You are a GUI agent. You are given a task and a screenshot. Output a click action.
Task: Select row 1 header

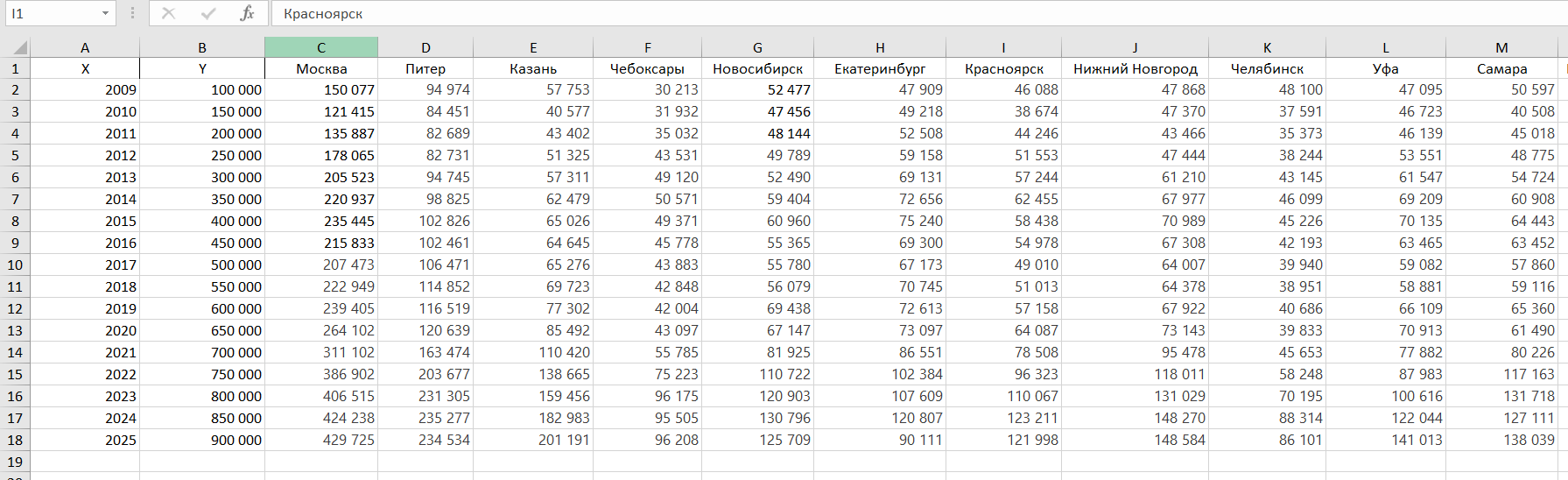coord(15,68)
